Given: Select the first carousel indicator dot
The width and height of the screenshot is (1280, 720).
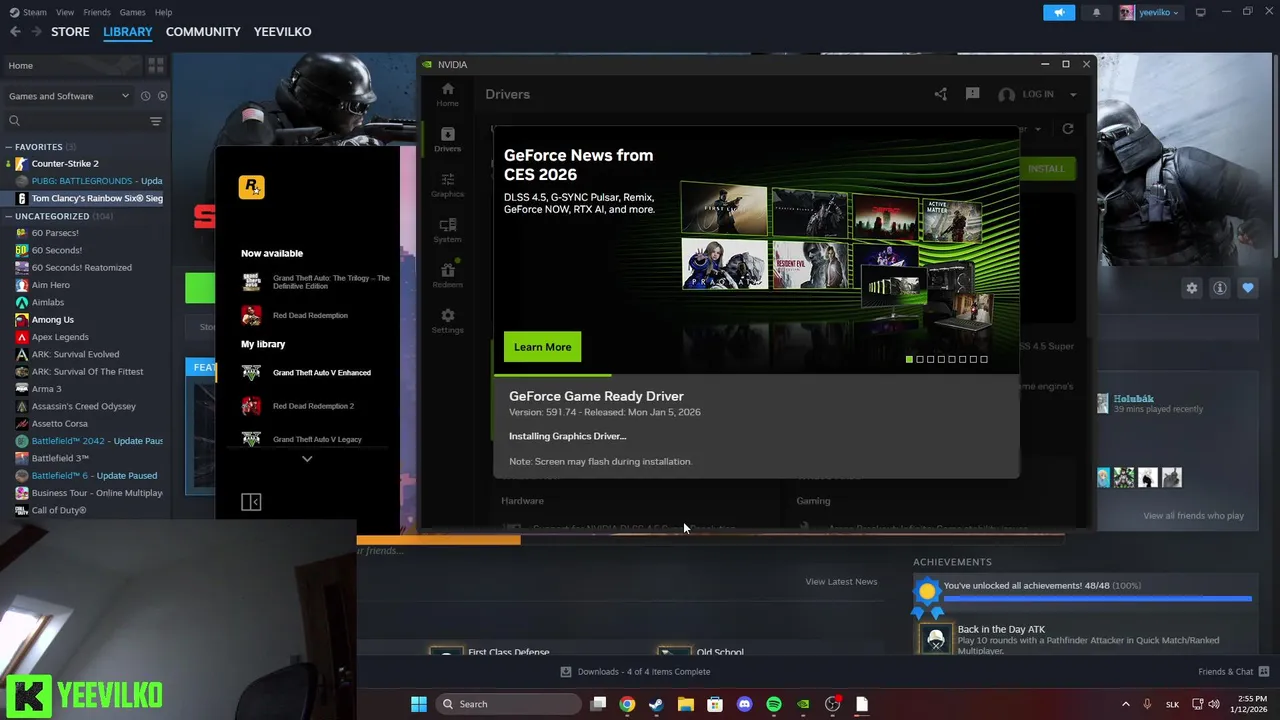Looking at the screenshot, I should tap(909, 359).
